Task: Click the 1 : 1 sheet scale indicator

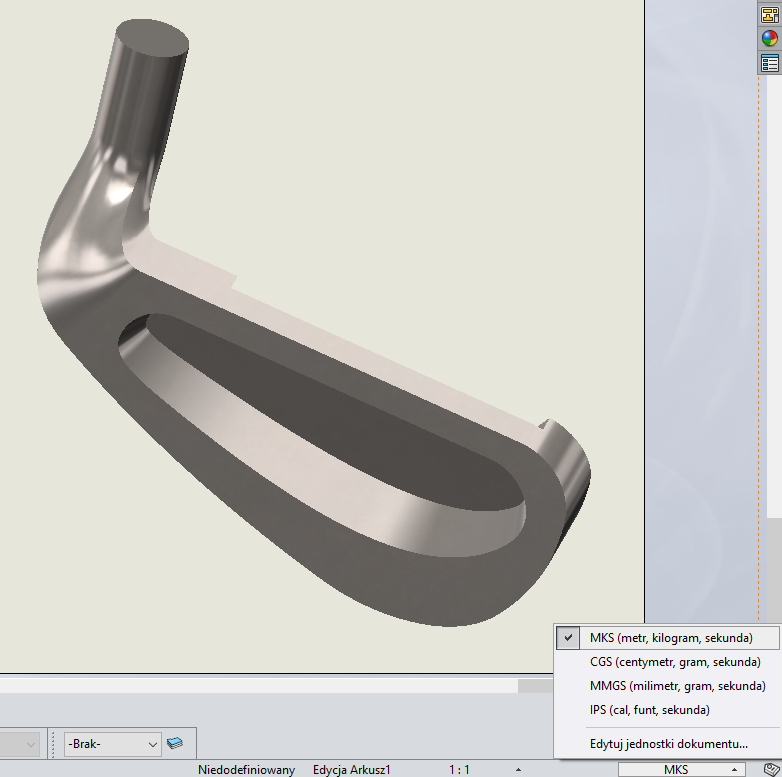Action: pos(460,770)
